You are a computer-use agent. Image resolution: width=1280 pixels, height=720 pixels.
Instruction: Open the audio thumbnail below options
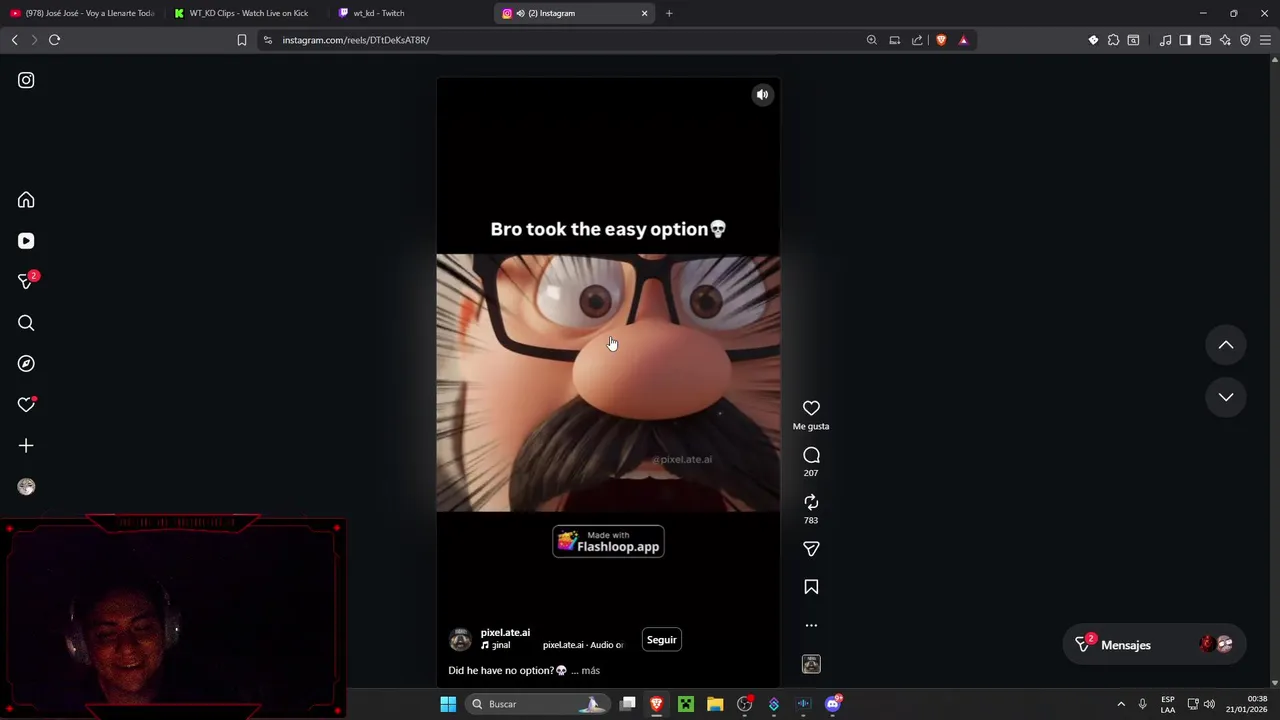click(811, 664)
